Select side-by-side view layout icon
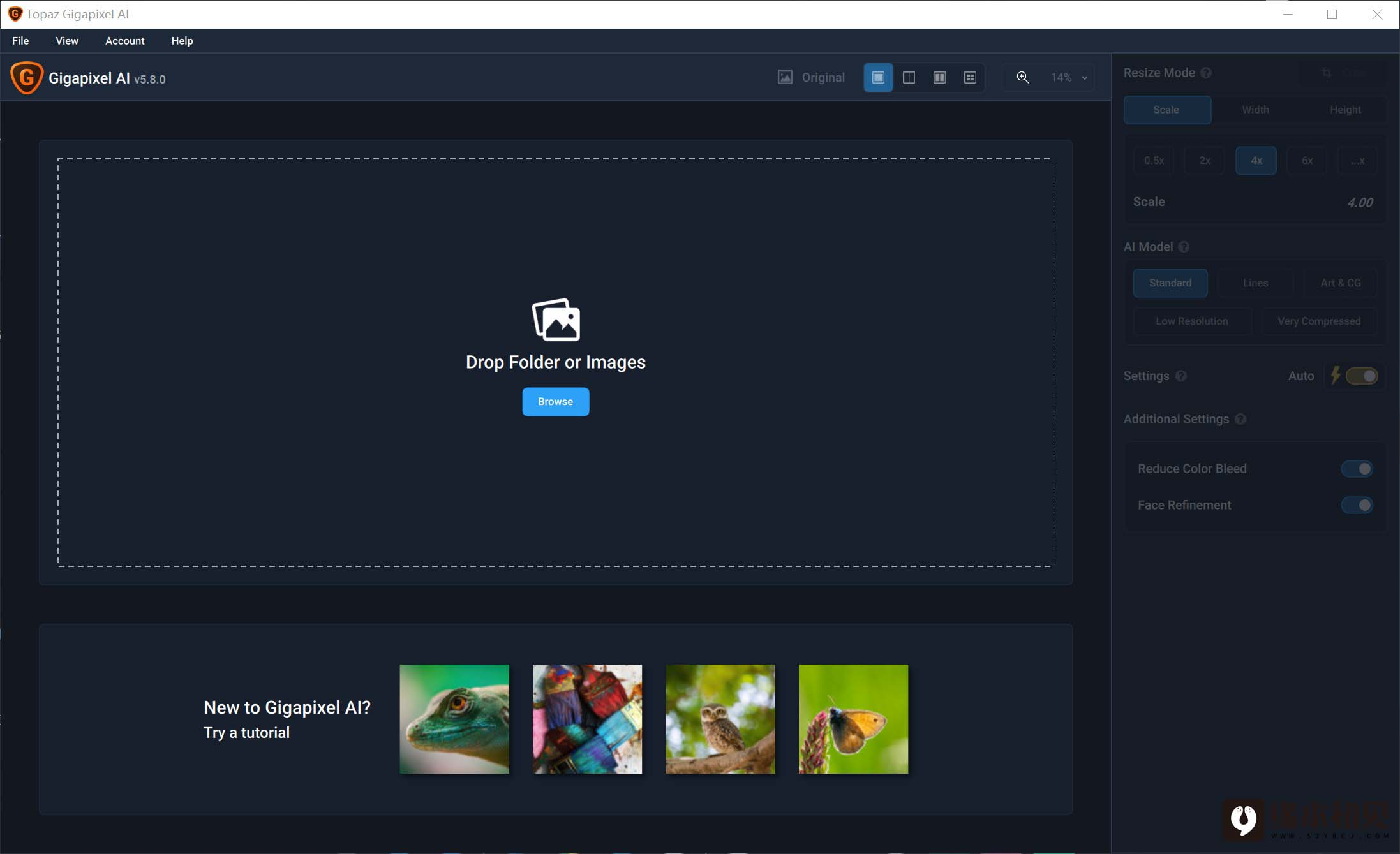This screenshot has height=854, width=1400. click(939, 77)
